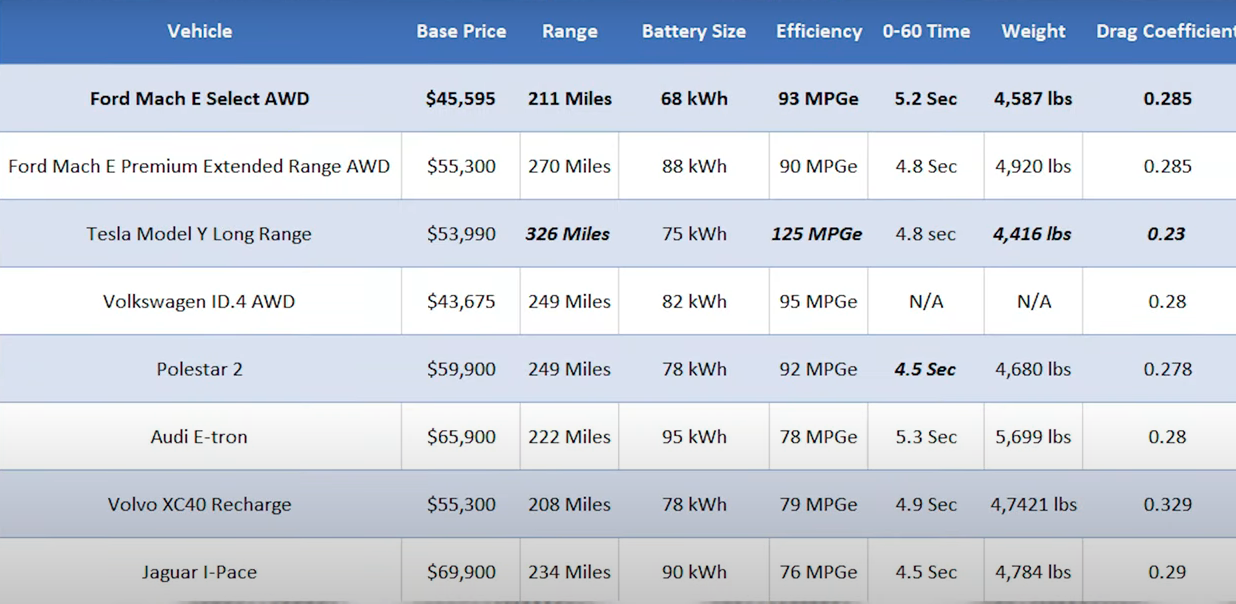
Task: Click the 0.329 drag coefficient value
Action: point(1168,505)
